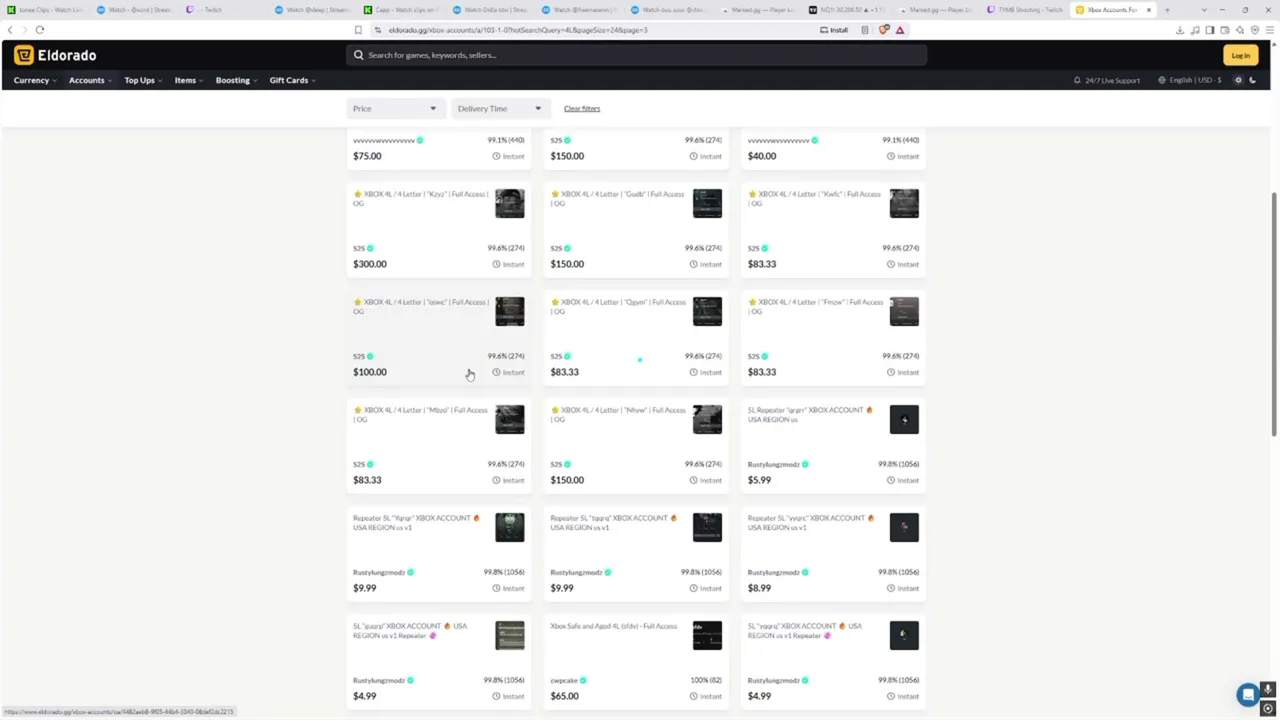Click the star icon on Mbzo listing
This screenshot has width=1280, height=720.
[x=357, y=410]
